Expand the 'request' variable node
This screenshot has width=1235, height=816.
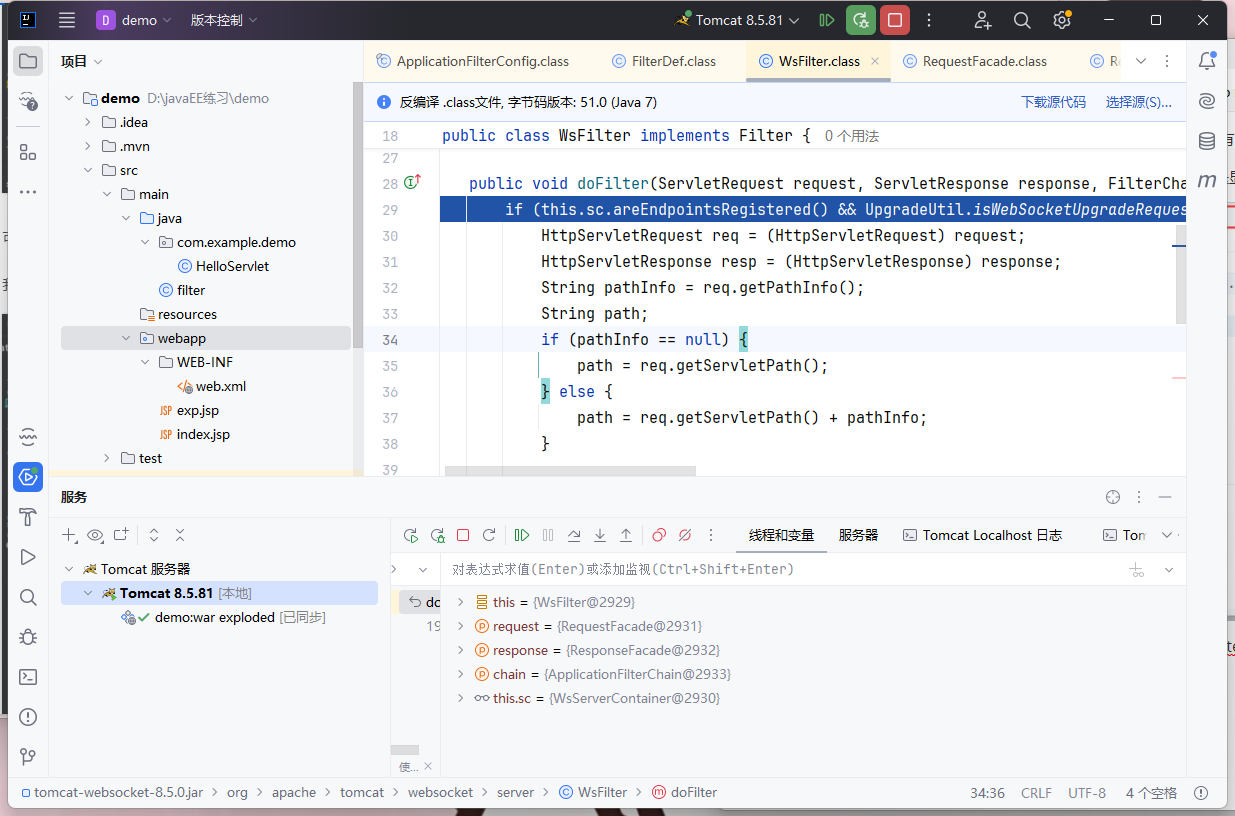click(460, 626)
